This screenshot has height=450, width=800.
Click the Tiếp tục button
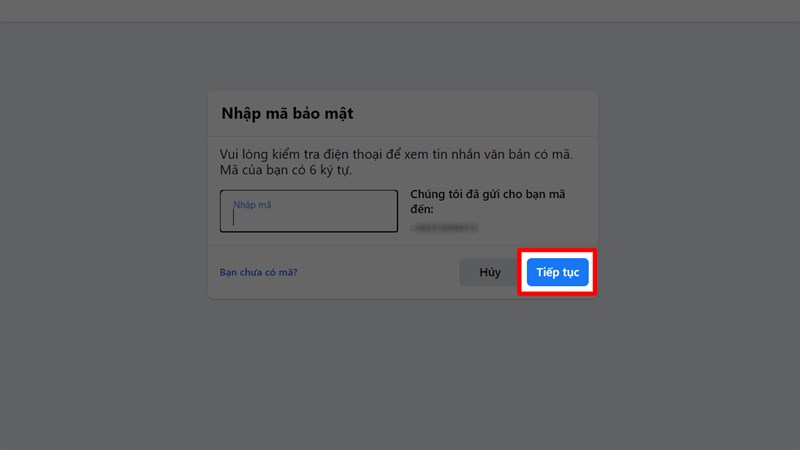pos(557,272)
